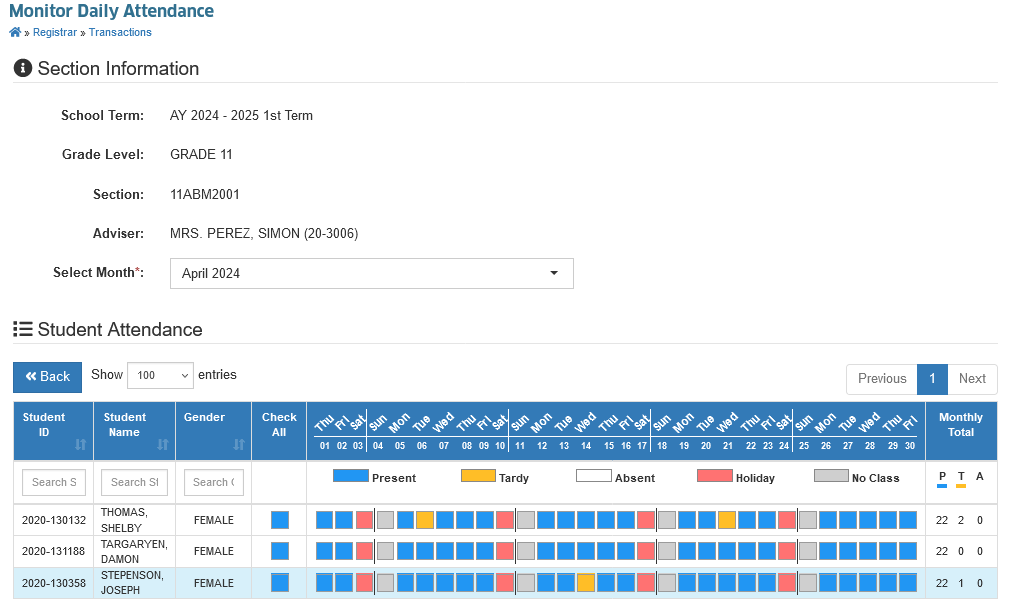The width and height of the screenshot is (1010, 599).
Task: Open the Registrar breadcrumb link
Action: [55, 32]
